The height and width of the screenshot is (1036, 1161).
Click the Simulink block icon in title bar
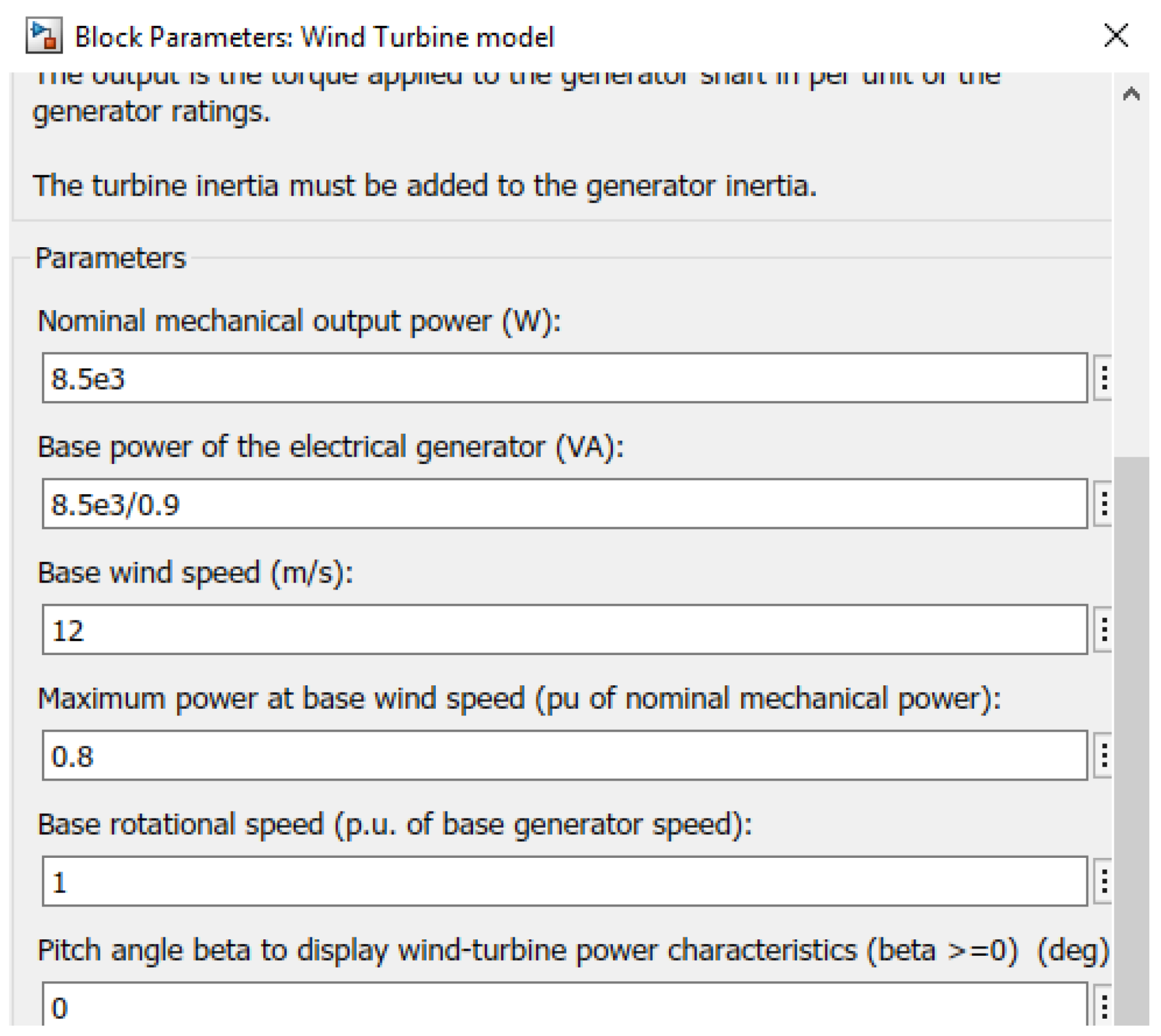(44, 35)
